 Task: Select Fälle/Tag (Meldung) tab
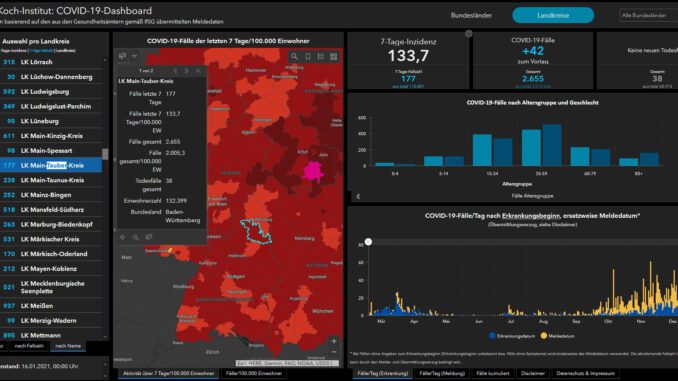tap(442, 373)
